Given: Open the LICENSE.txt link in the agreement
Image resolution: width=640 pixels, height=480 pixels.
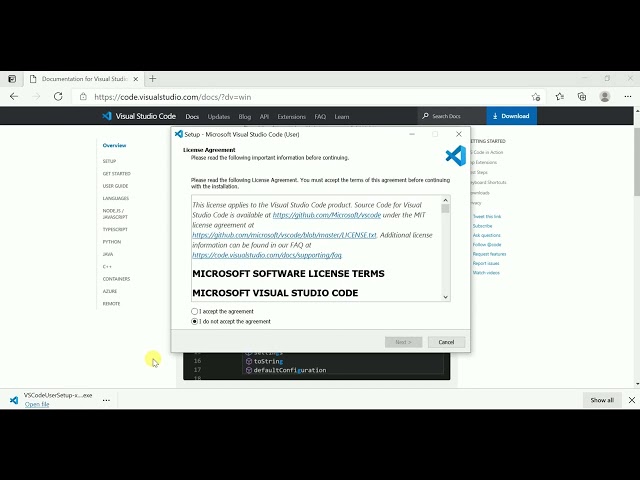Looking at the screenshot, I should (x=284, y=235).
